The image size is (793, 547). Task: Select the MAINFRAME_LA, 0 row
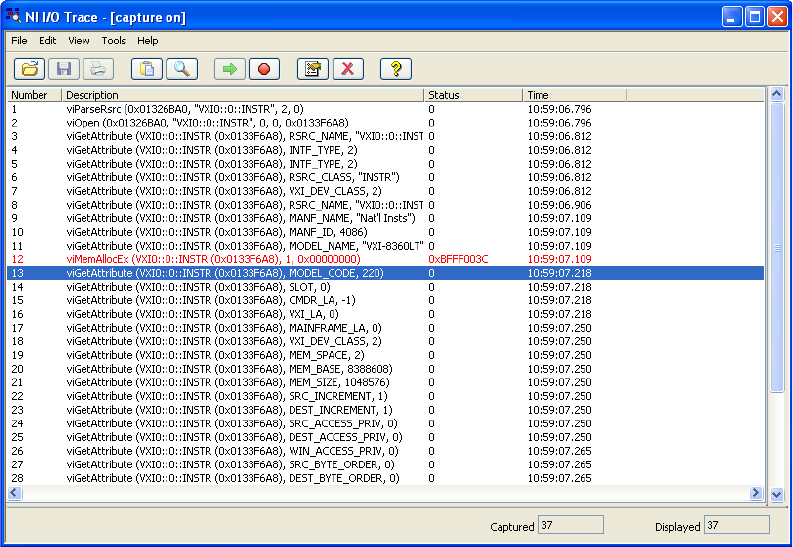point(385,328)
